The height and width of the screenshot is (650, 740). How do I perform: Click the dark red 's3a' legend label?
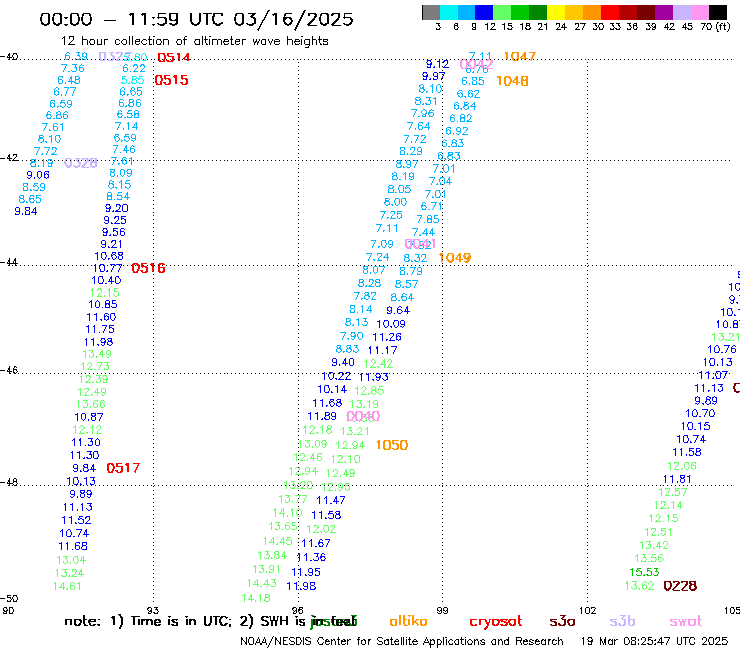pyautogui.click(x=562, y=622)
